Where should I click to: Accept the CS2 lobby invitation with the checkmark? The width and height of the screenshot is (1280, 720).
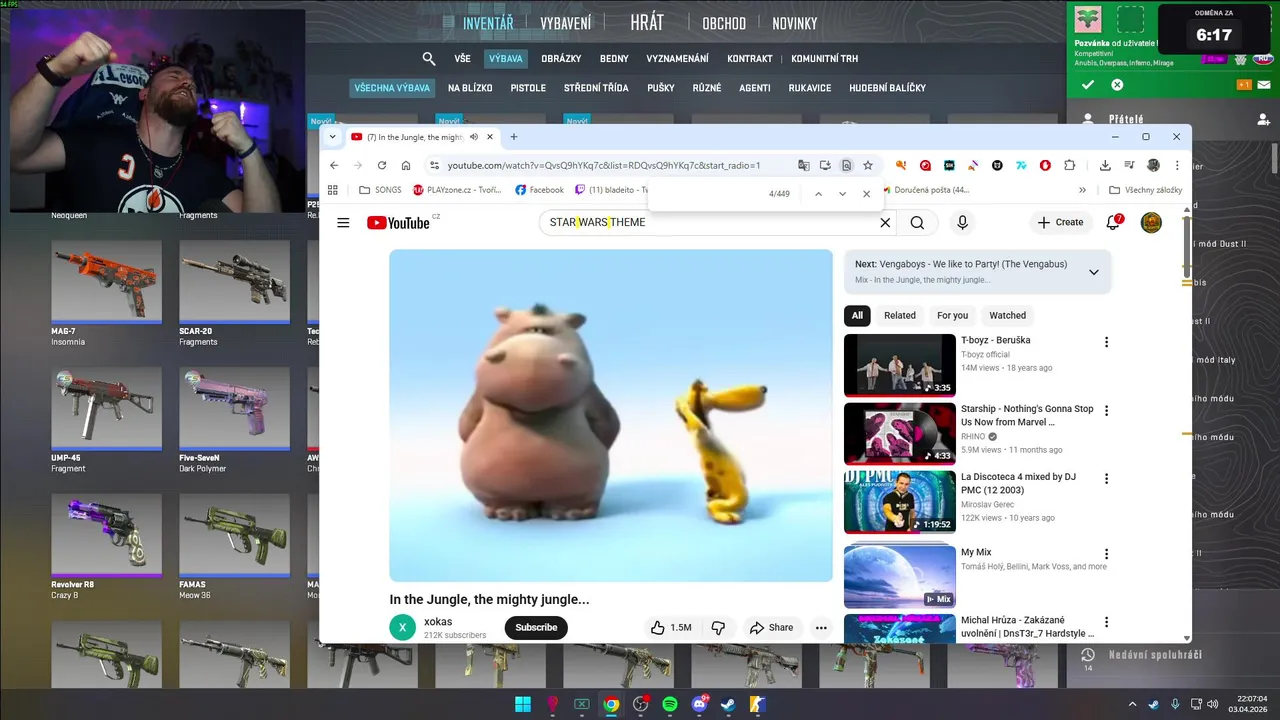pos(1088,85)
